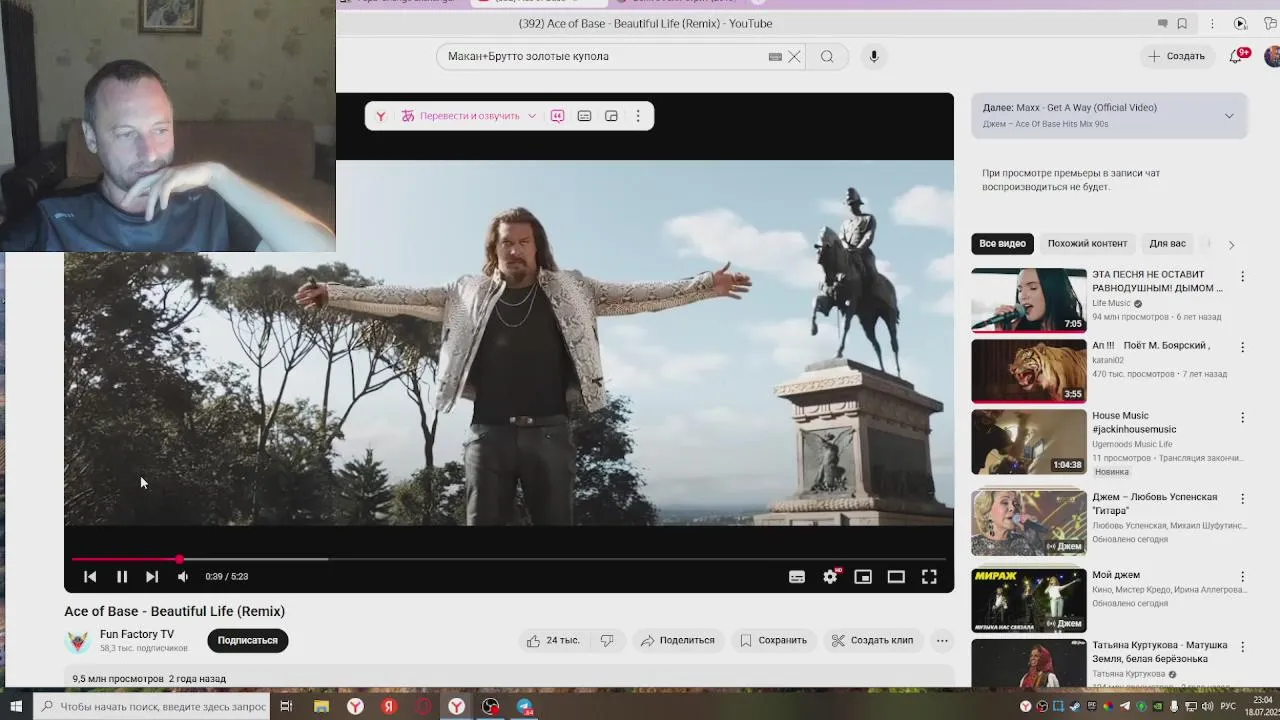Save the video with Сохранить
Viewport: 1280px width, 720px height.
[x=773, y=640]
